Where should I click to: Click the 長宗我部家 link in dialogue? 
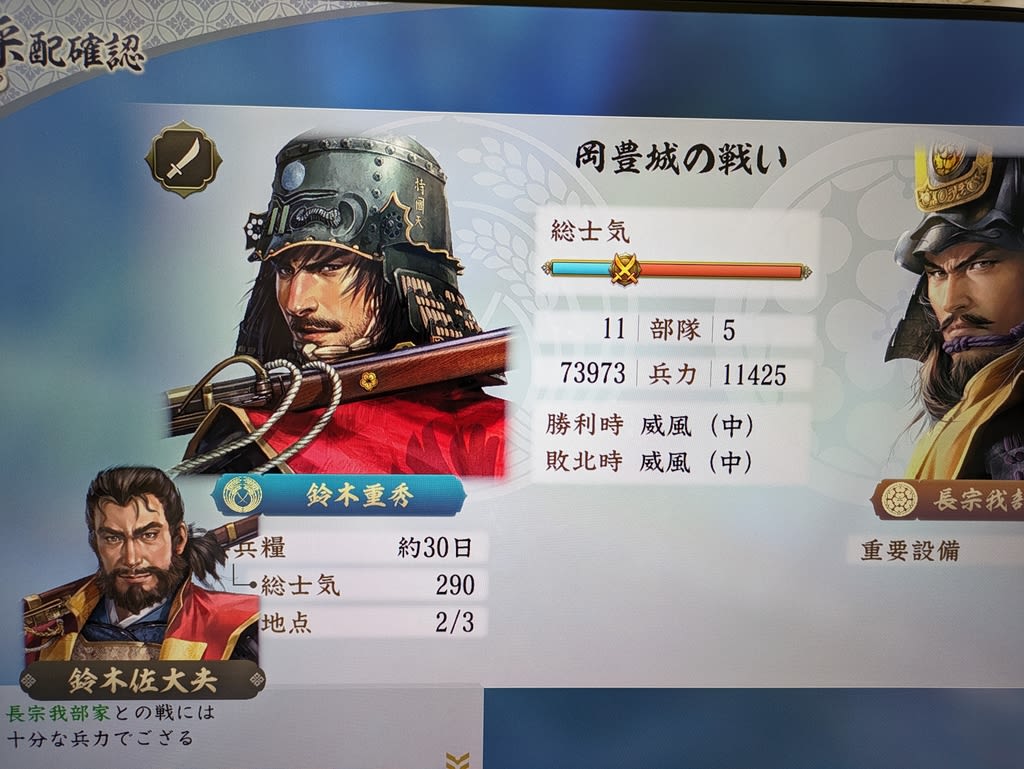[x=57, y=712]
